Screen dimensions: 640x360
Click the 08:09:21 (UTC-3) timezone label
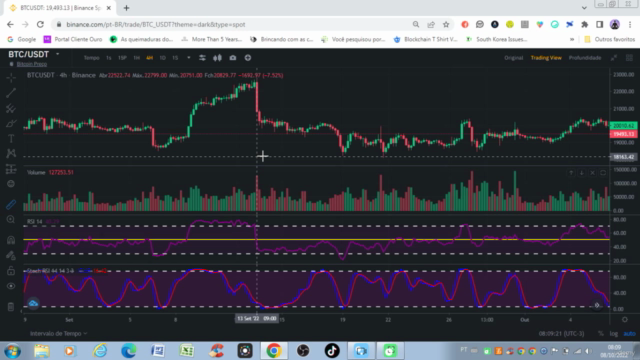click(x=561, y=334)
